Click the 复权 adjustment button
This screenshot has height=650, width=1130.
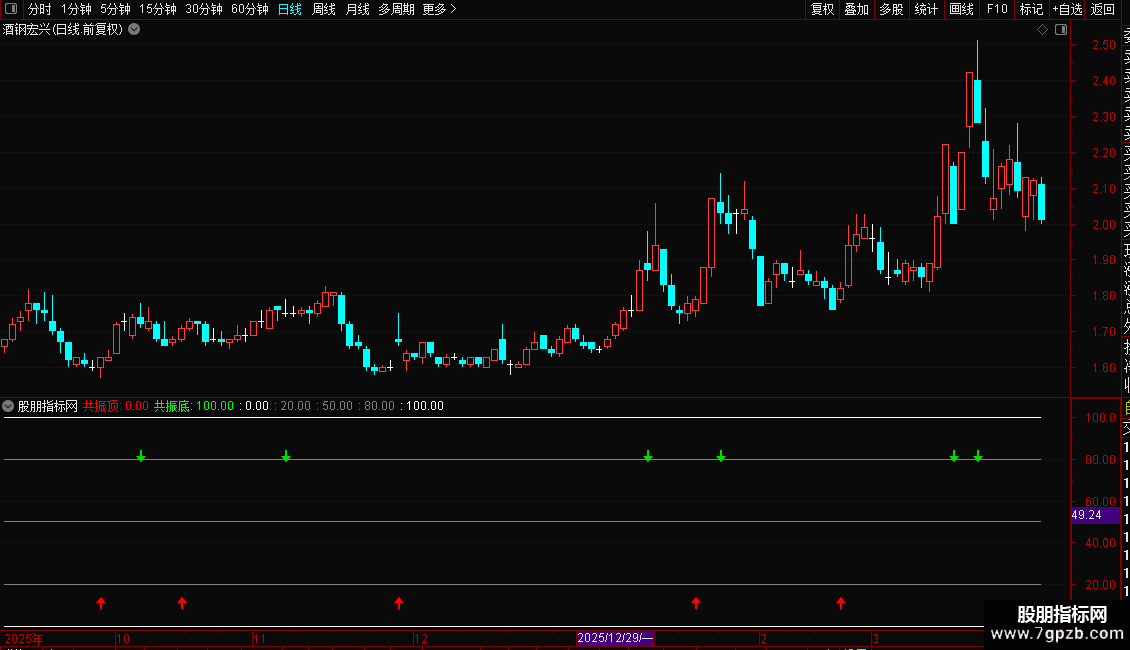click(822, 9)
